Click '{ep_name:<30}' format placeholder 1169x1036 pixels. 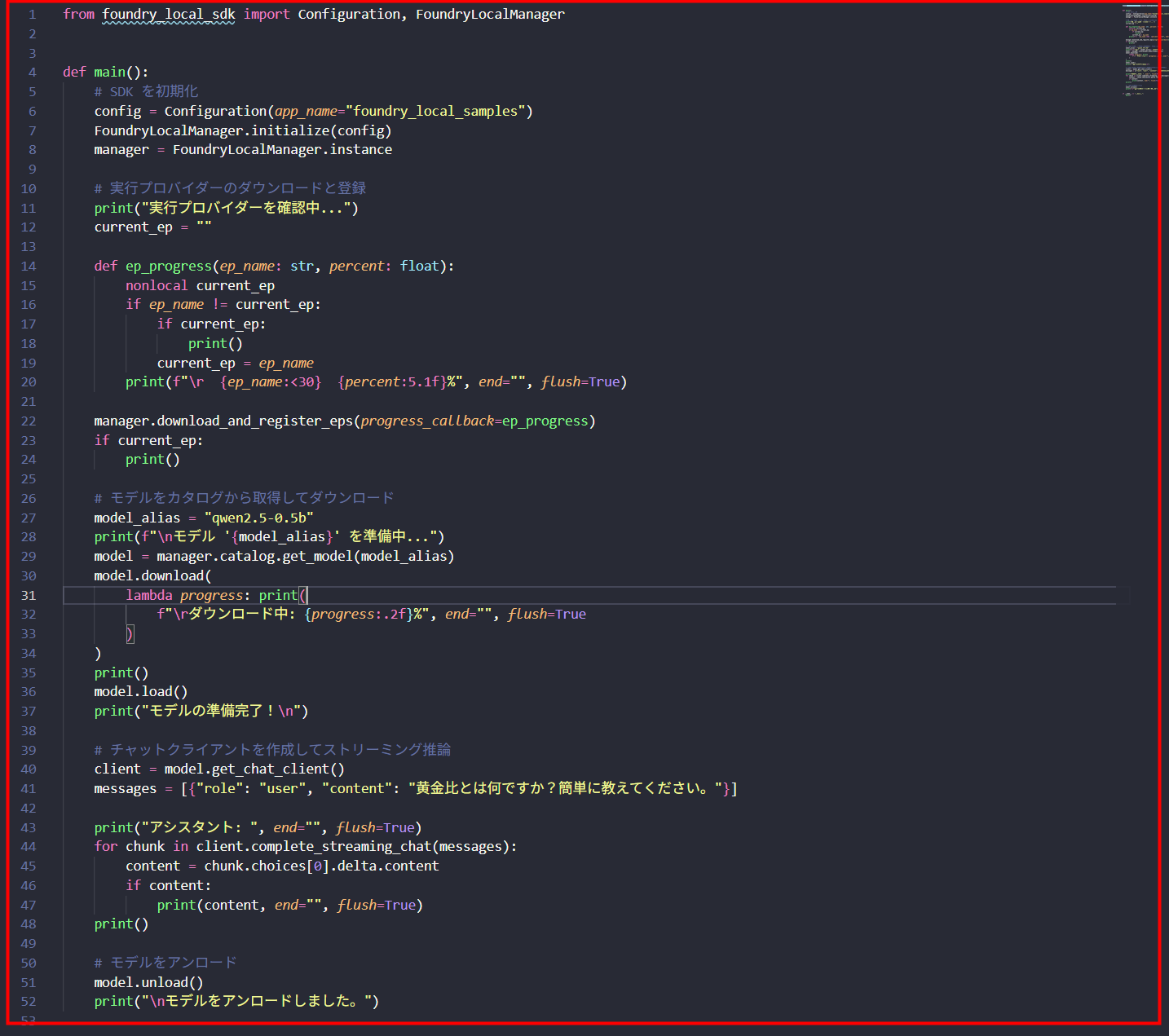(x=271, y=381)
